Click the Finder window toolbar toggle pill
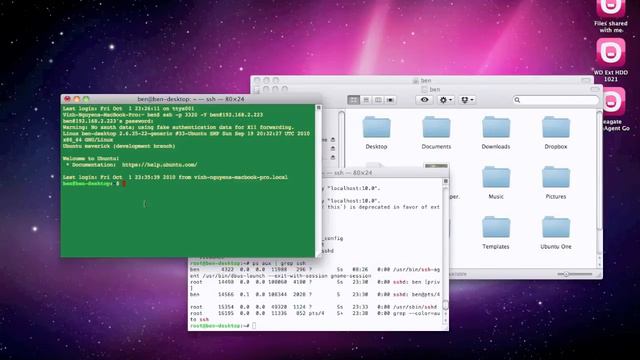 click(x=595, y=89)
